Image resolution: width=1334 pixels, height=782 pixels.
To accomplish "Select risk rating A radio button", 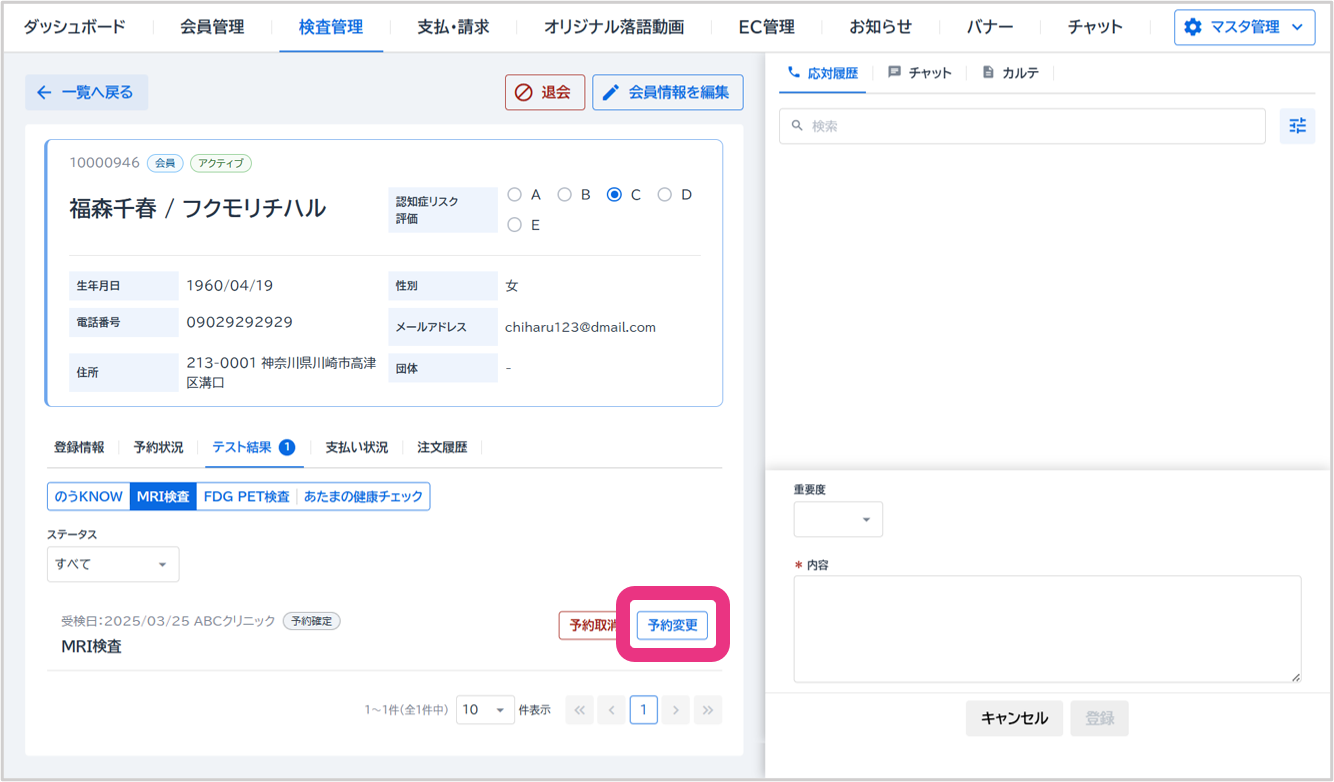I will tap(515, 195).
